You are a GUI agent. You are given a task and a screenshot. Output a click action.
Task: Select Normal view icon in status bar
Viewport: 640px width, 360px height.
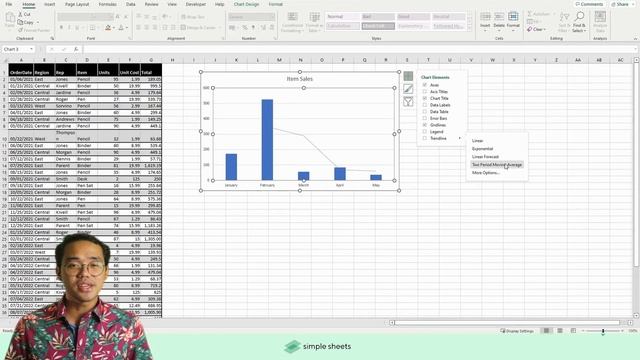546,331
